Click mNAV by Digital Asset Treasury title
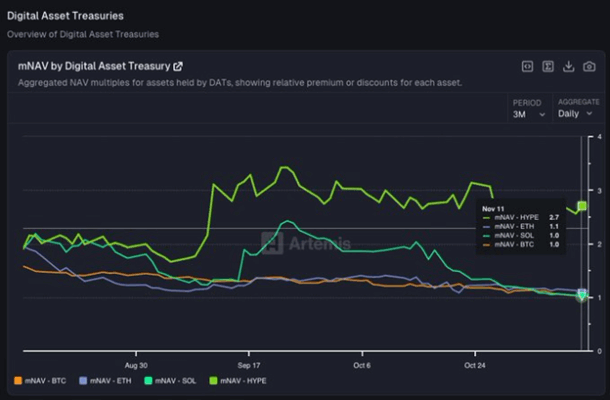The height and width of the screenshot is (400, 610). [94, 66]
